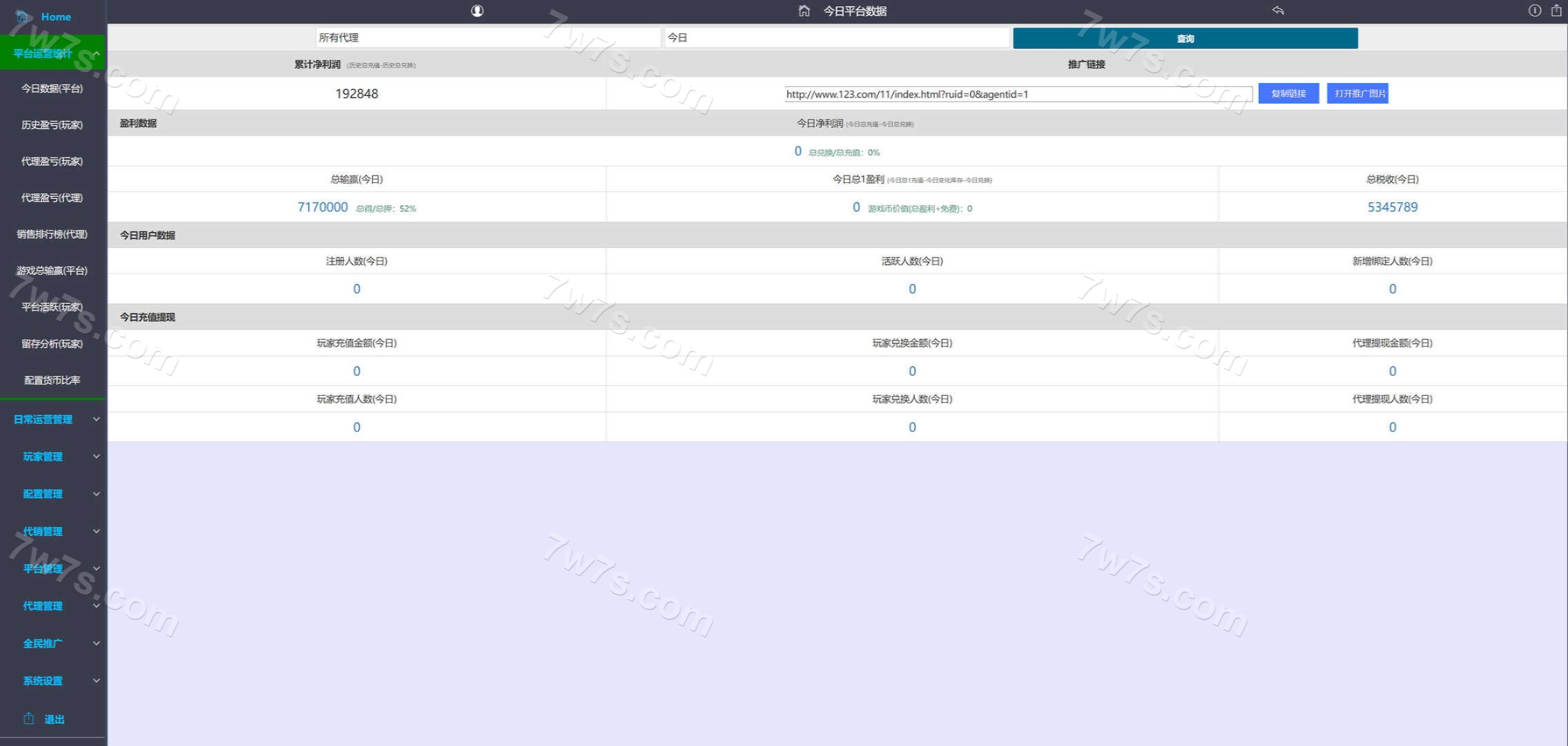Click the Home logo icon in sidebar
The height and width of the screenshot is (746, 1568).
[x=23, y=17]
